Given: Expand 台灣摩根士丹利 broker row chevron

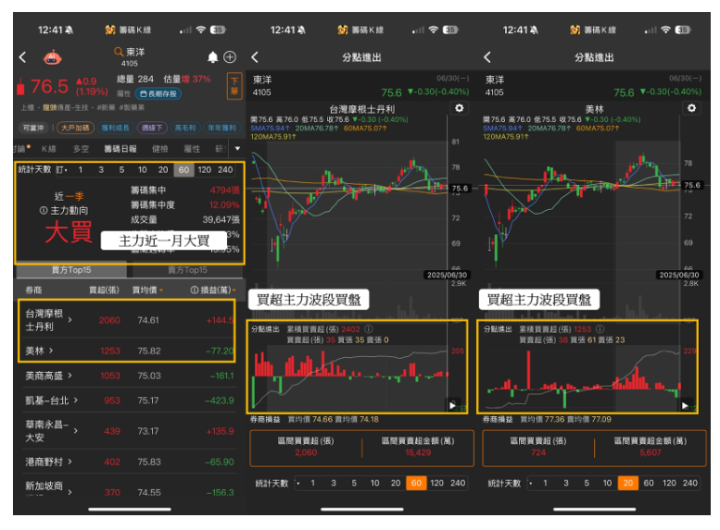Looking at the screenshot, I should (x=70, y=320).
